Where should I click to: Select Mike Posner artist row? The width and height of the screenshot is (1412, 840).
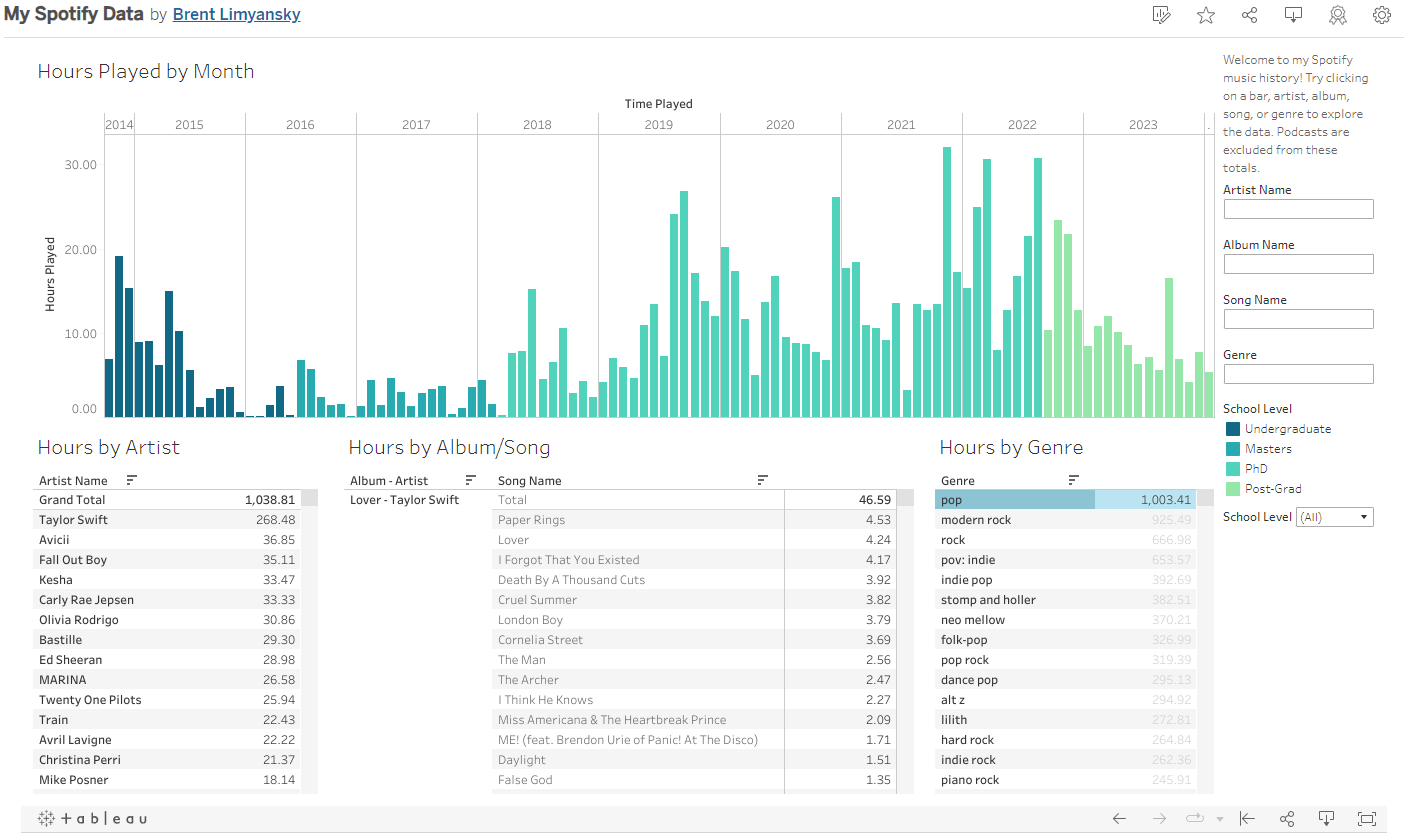(167, 780)
